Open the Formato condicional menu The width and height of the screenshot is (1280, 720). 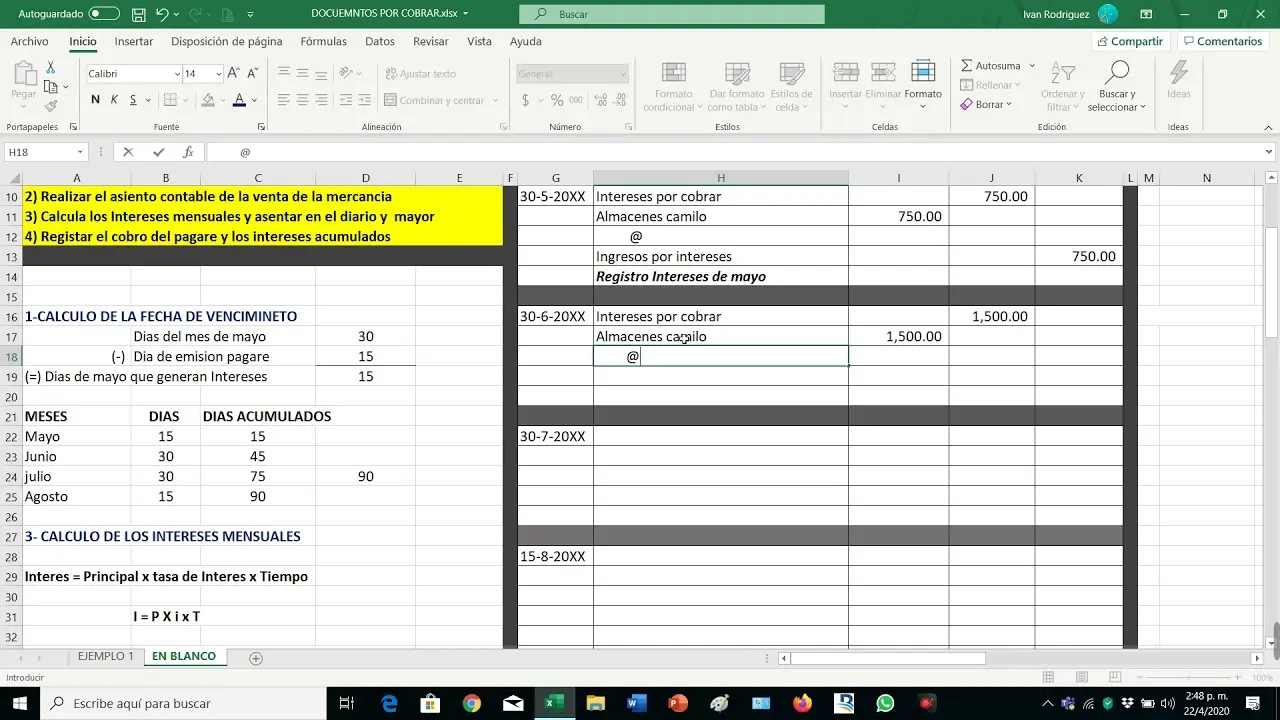674,87
